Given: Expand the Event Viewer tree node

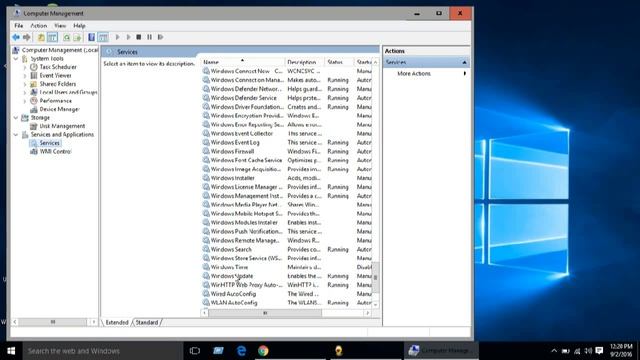Looking at the screenshot, I should 25,76.
